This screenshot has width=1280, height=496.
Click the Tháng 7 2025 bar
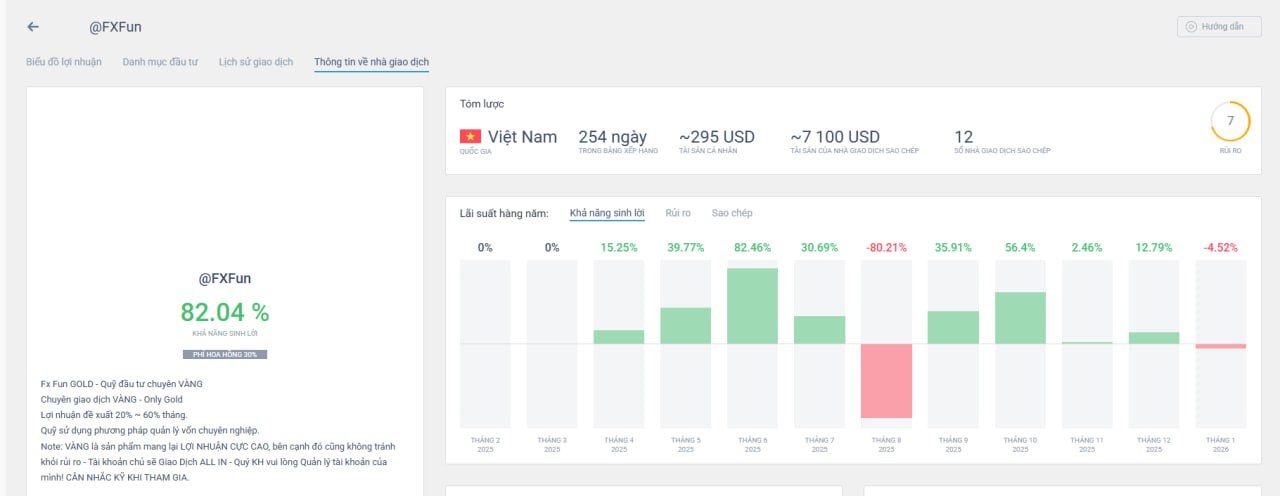[x=819, y=330]
